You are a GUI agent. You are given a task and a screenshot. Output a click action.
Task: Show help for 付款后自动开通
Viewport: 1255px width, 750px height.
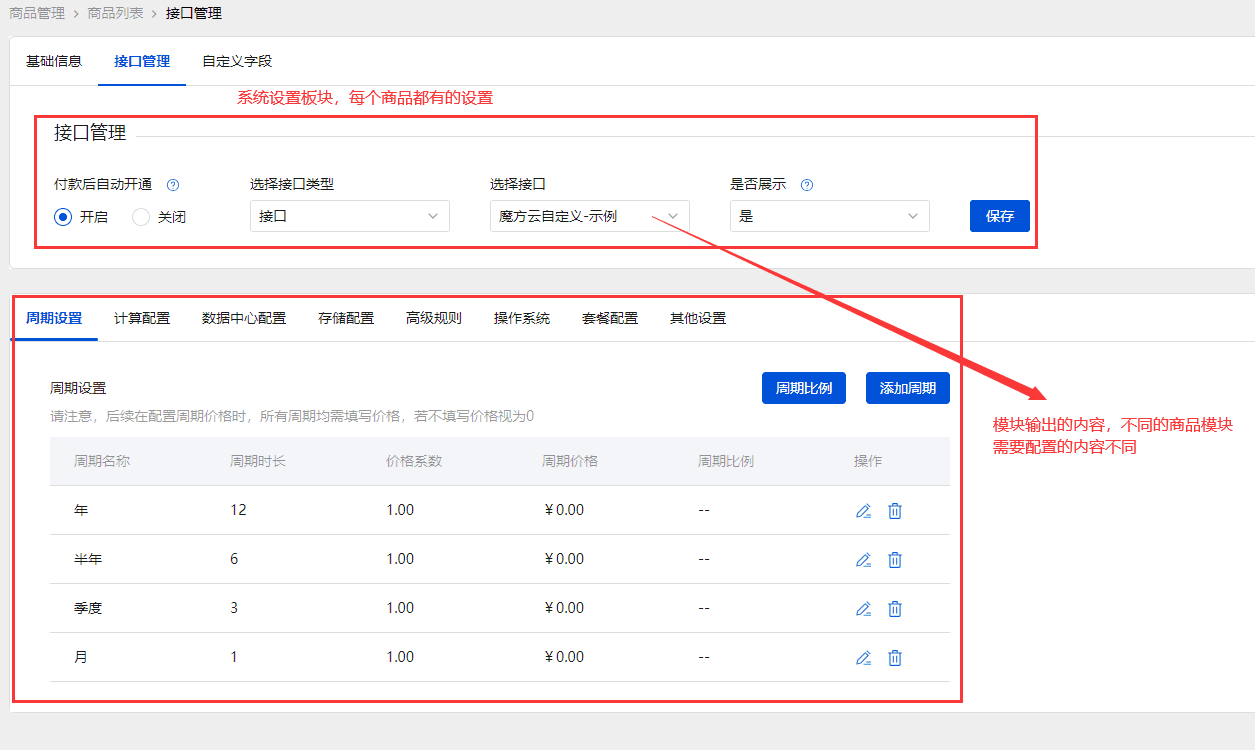173,185
